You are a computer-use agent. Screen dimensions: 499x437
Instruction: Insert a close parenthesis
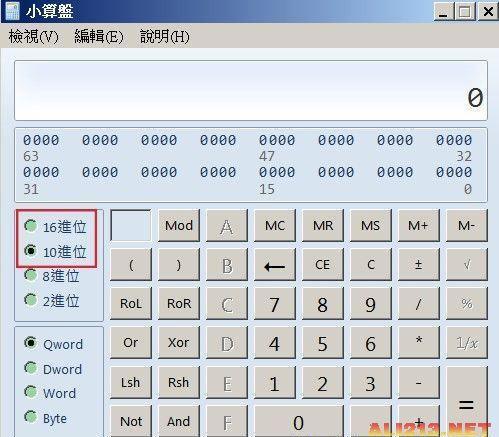coord(179,265)
